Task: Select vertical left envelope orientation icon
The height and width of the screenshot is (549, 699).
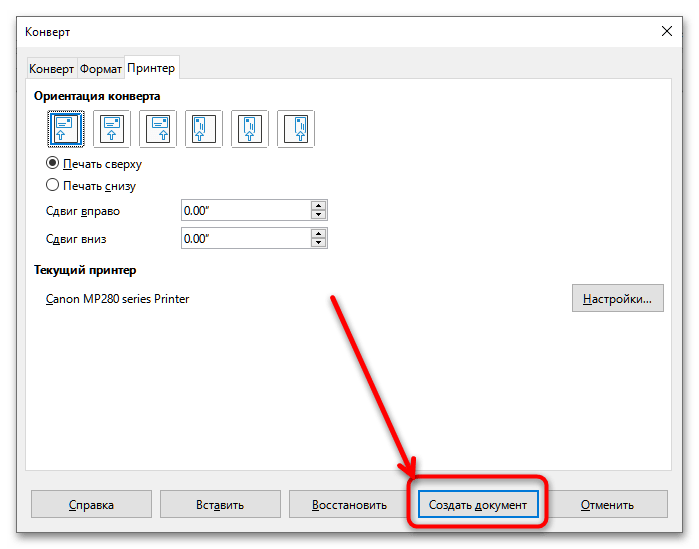Action: (x=204, y=129)
